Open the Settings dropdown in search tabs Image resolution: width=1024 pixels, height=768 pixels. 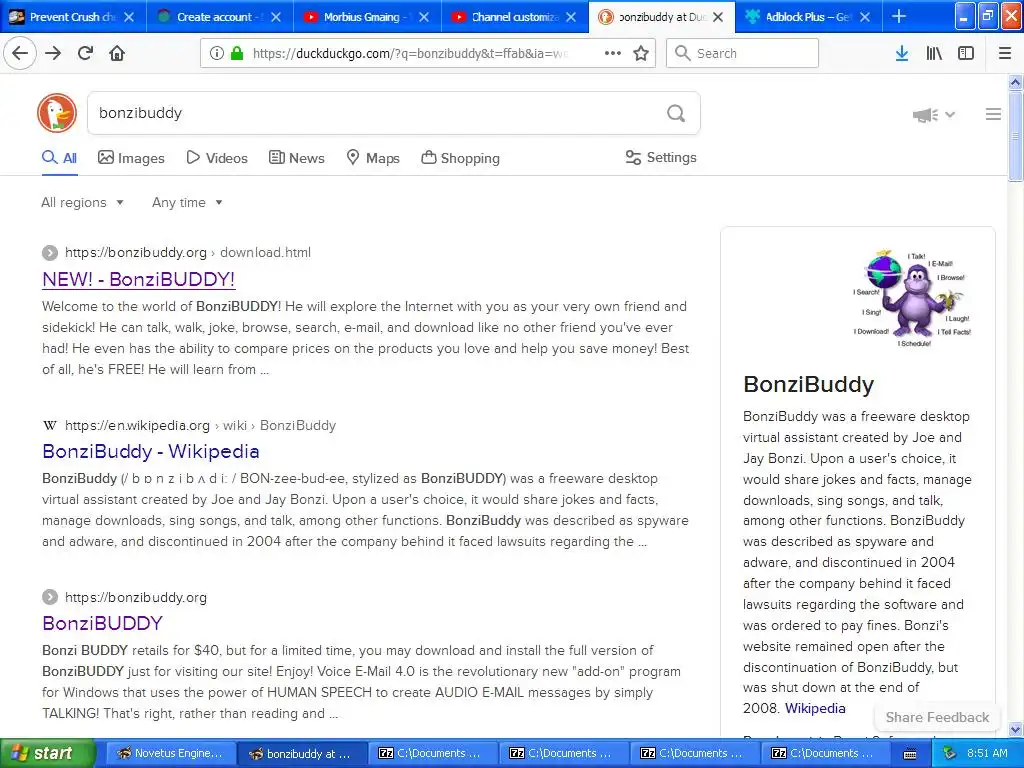[661, 157]
